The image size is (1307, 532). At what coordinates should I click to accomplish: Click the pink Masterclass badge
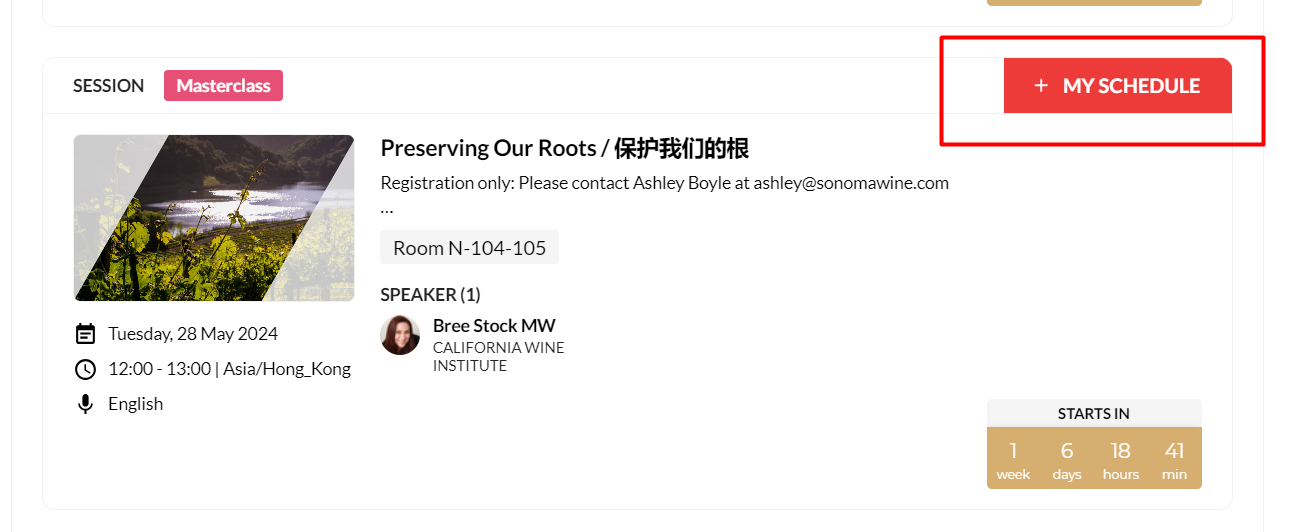(223, 86)
